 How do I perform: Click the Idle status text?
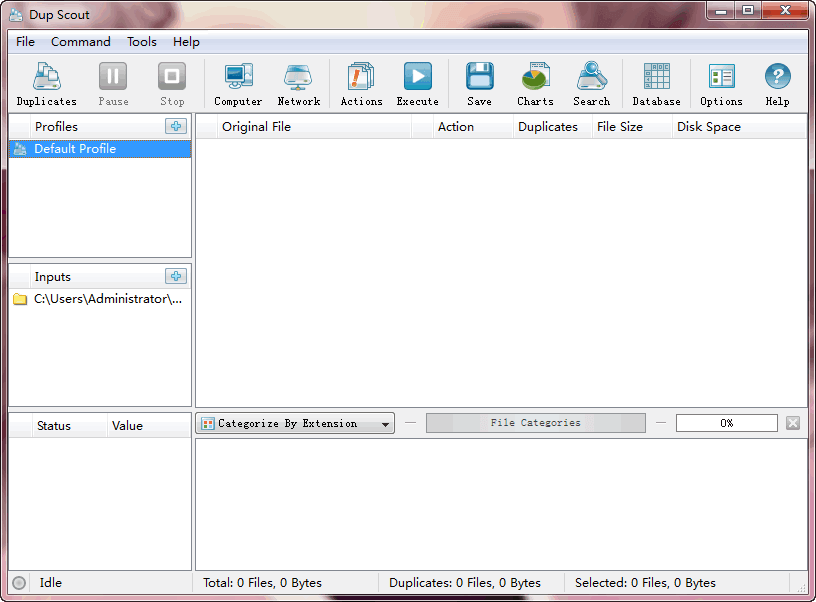tap(50, 583)
